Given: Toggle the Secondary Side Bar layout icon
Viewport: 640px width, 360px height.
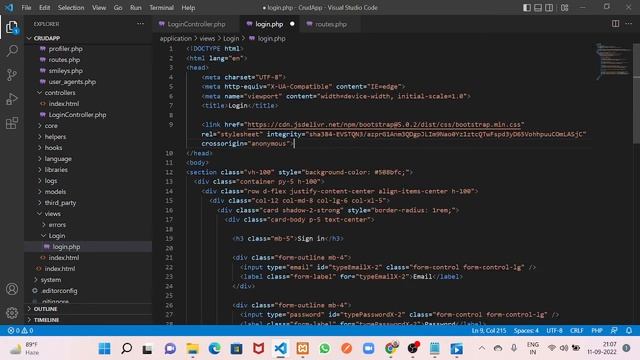Looking at the screenshot, I should coord(549,7).
